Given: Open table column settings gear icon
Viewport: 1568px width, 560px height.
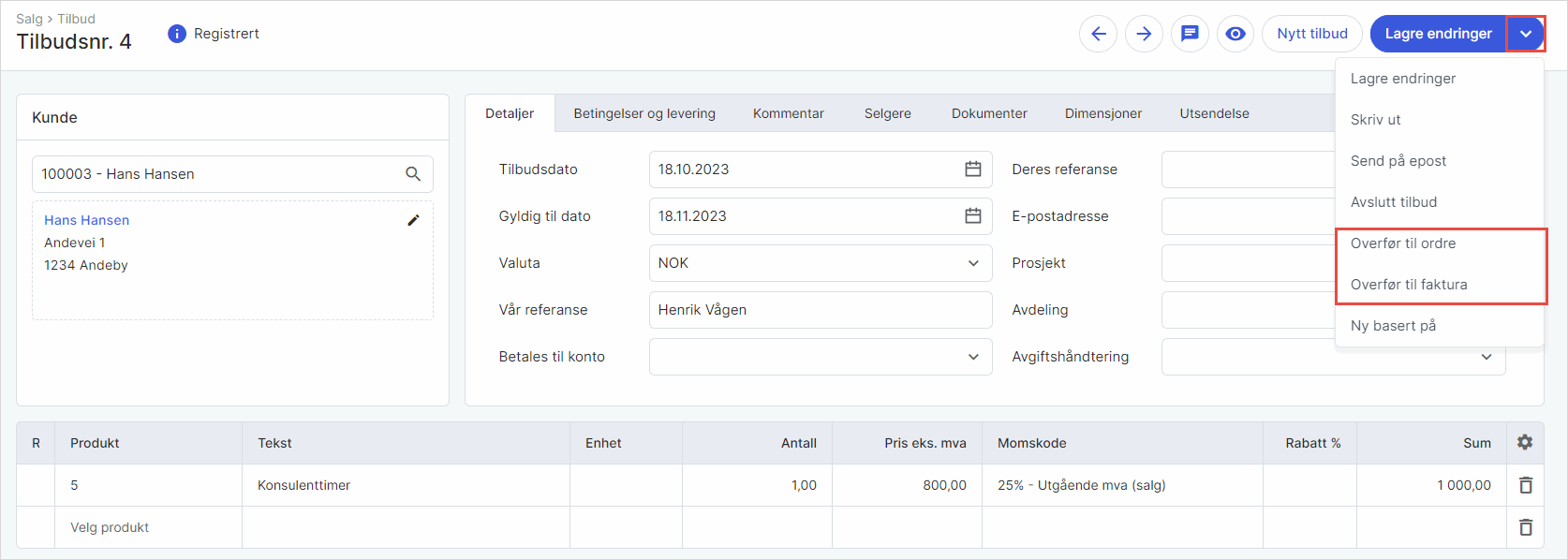Looking at the screenshot, I should click(1525, 443).
